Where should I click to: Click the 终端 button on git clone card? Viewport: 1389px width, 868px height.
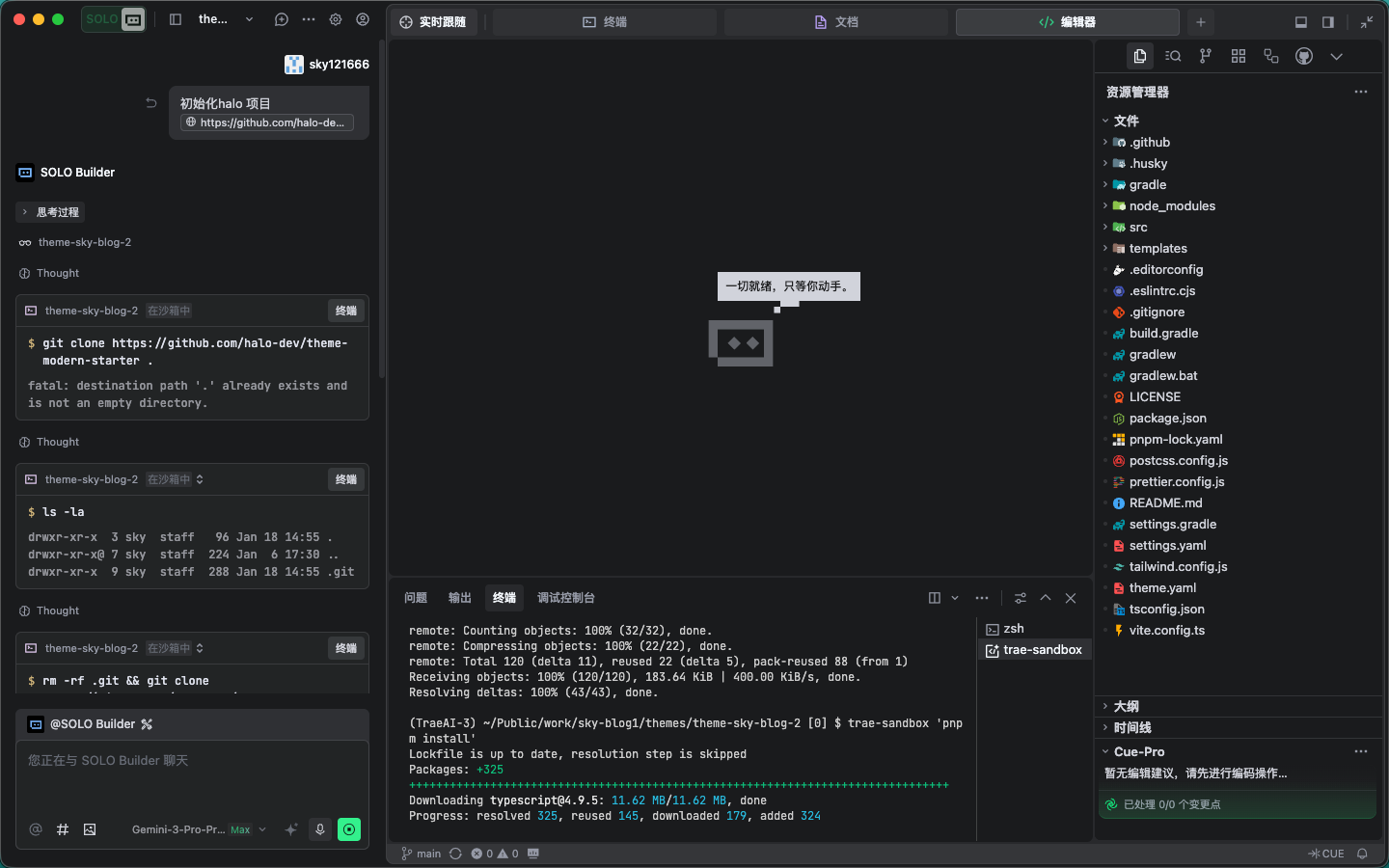point(345,311)
